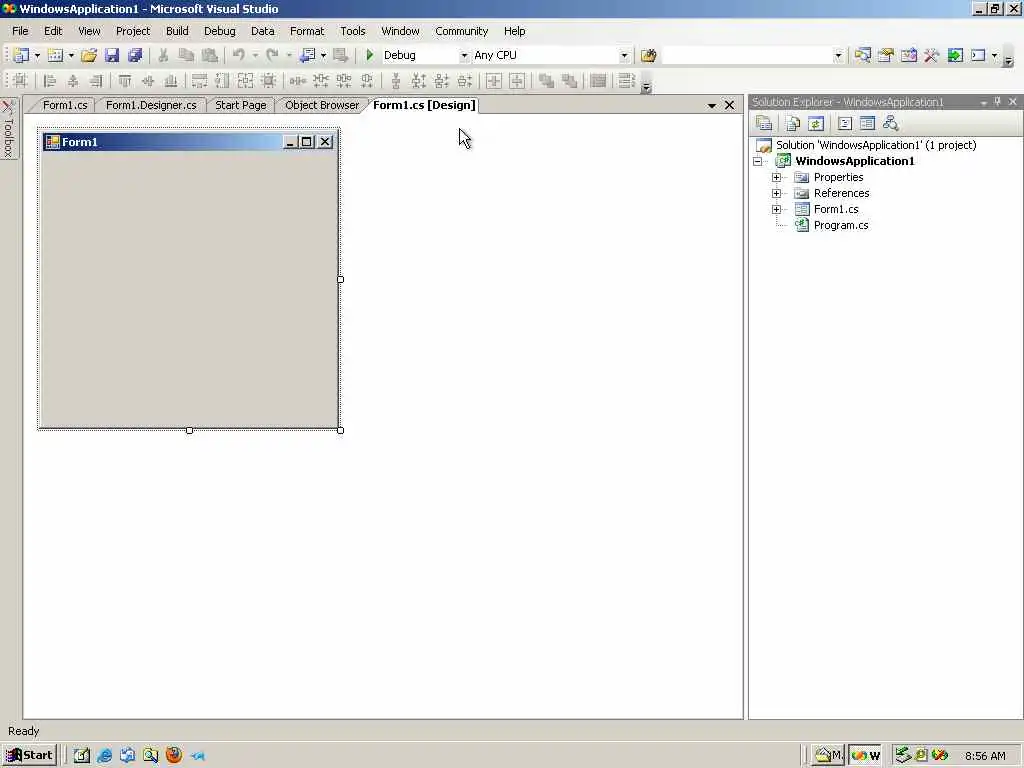1024x768 pixels.
Task: Open the Command Window toolbar icon
Action: pos(978,56)
